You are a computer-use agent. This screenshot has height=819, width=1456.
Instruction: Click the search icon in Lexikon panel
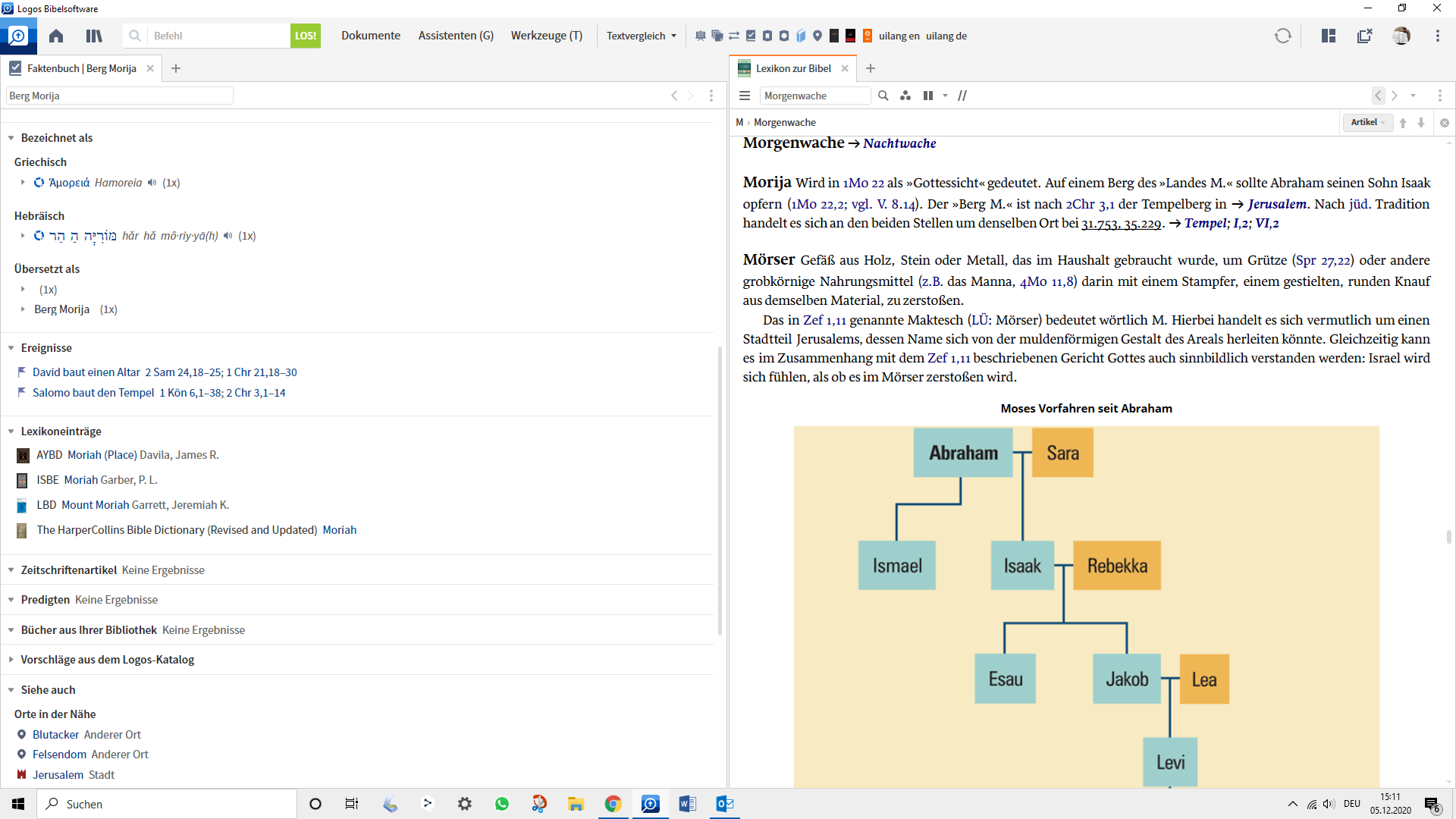tap(883, 96)
